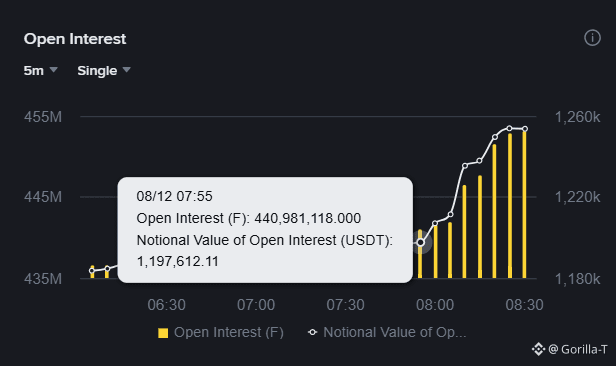
Task: Select the tallest yellow bar near 08:25
Action: (510, 206)
